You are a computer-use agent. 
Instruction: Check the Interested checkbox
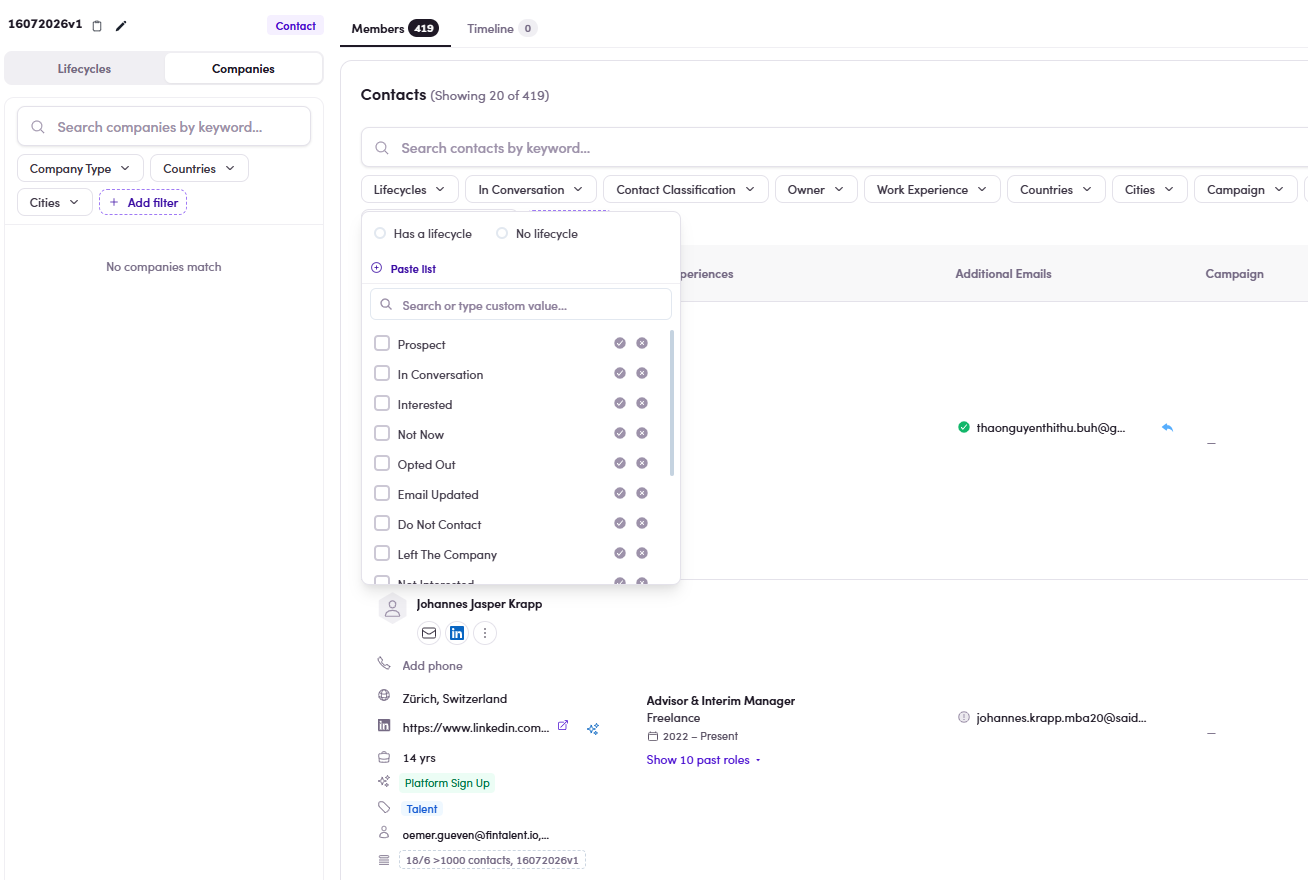tap(382, 403)
